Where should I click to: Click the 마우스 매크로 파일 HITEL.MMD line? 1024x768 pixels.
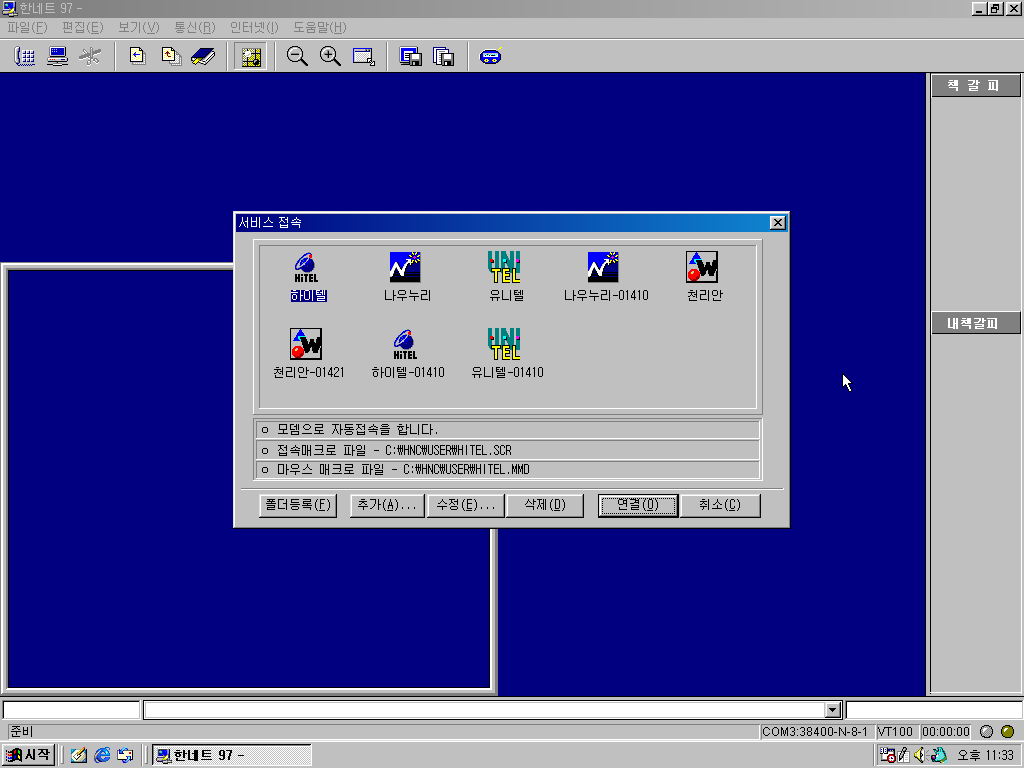508,470
